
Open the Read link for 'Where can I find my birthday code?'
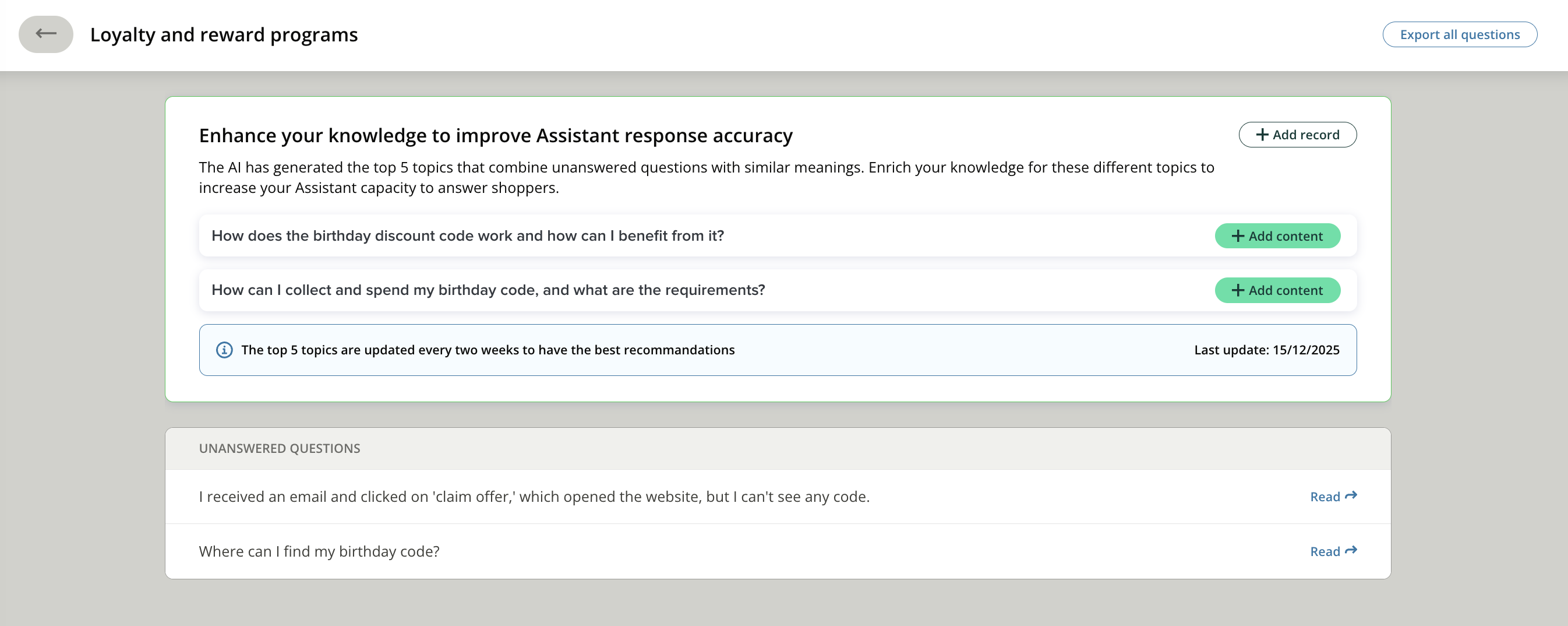(1325, 552)
